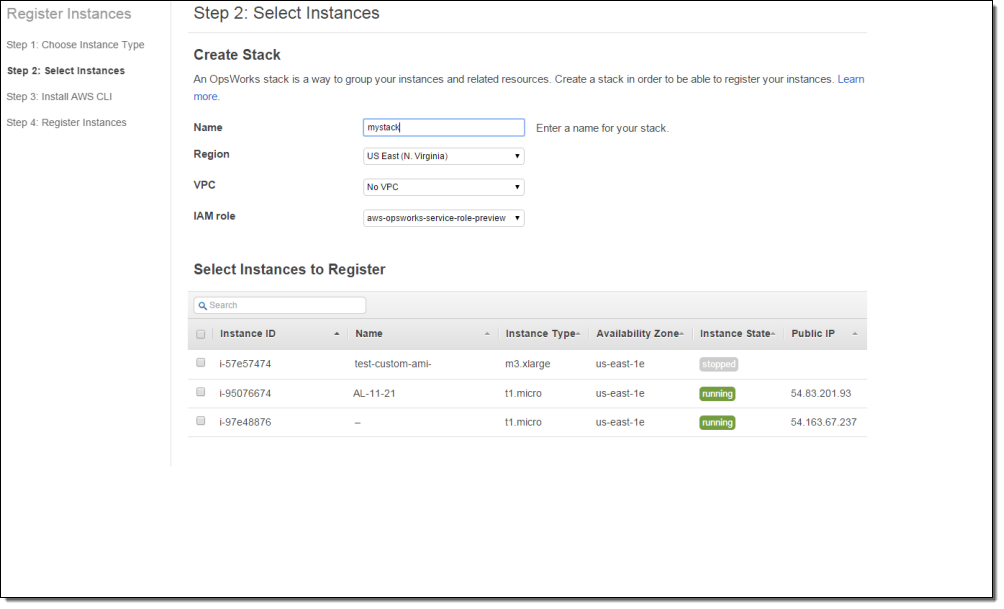Open the Region dropdown
Image resolution: width=1004 pixels, height=609 pixels.
tap(443, 157)
